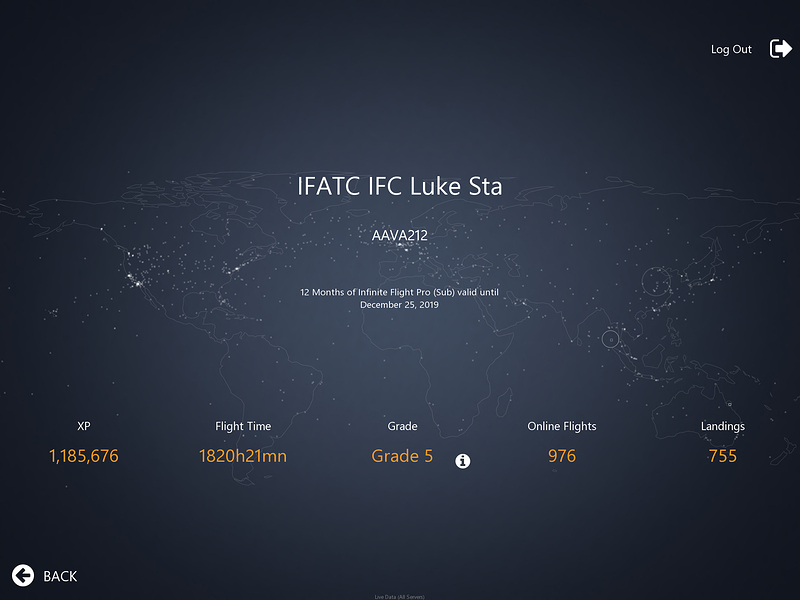Click the landings value 755
800x600 pixels.
(722, 456)
